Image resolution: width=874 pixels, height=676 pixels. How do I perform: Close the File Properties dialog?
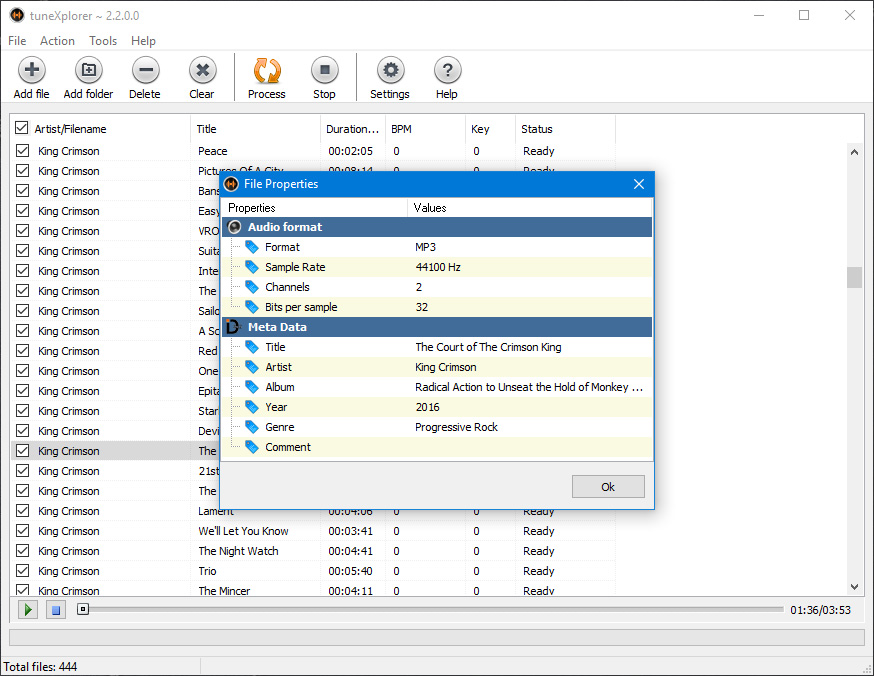pyautogui.click(x=639, y=184)
